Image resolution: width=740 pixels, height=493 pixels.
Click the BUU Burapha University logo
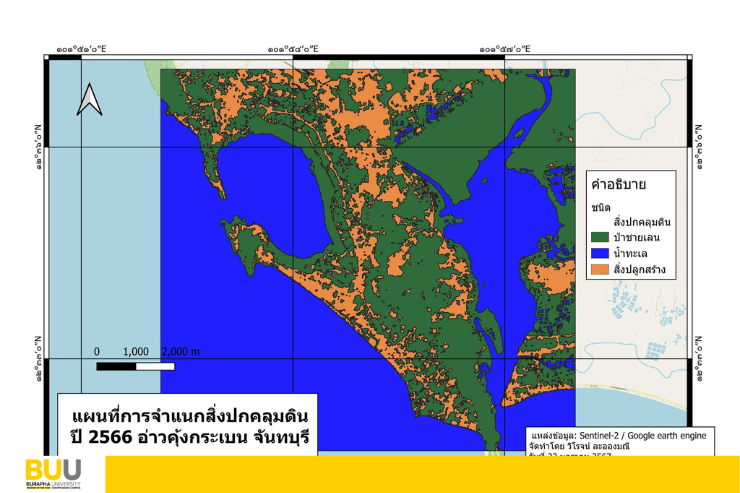pyautogui.click(x=53, y=473)
